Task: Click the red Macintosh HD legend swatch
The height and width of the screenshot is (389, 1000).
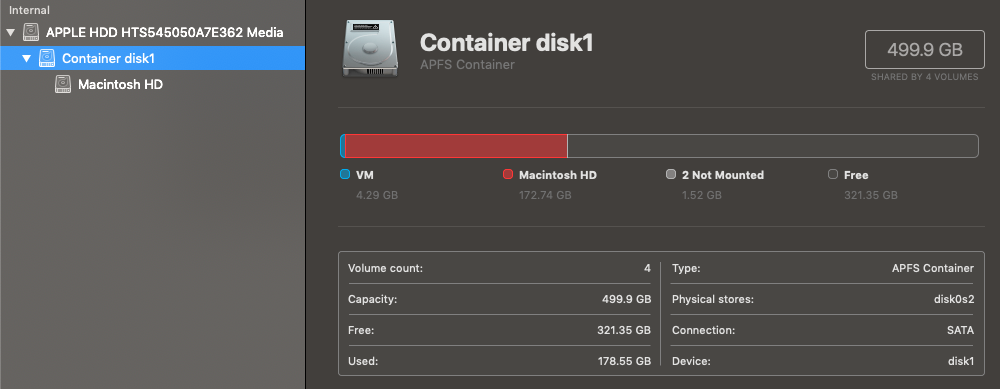Action: pyautogui.click(x=508, y=174)
